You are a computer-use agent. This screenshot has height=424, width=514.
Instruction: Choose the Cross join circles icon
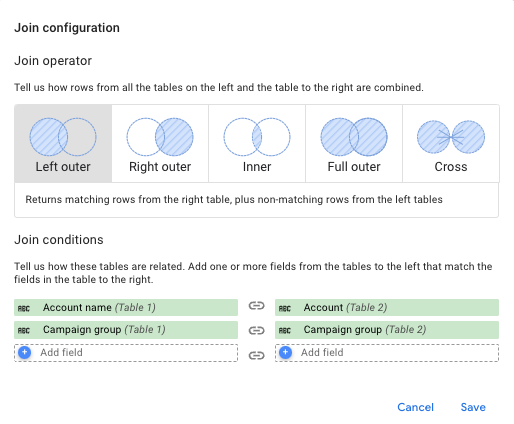[x=451, y=137]
